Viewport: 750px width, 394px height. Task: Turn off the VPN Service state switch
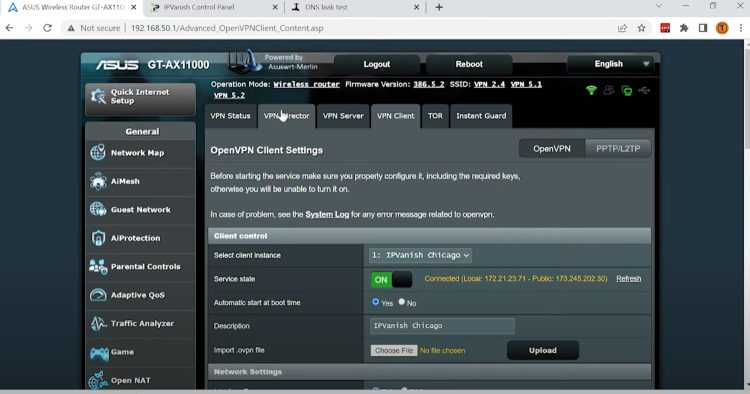[x=391, y=279]
